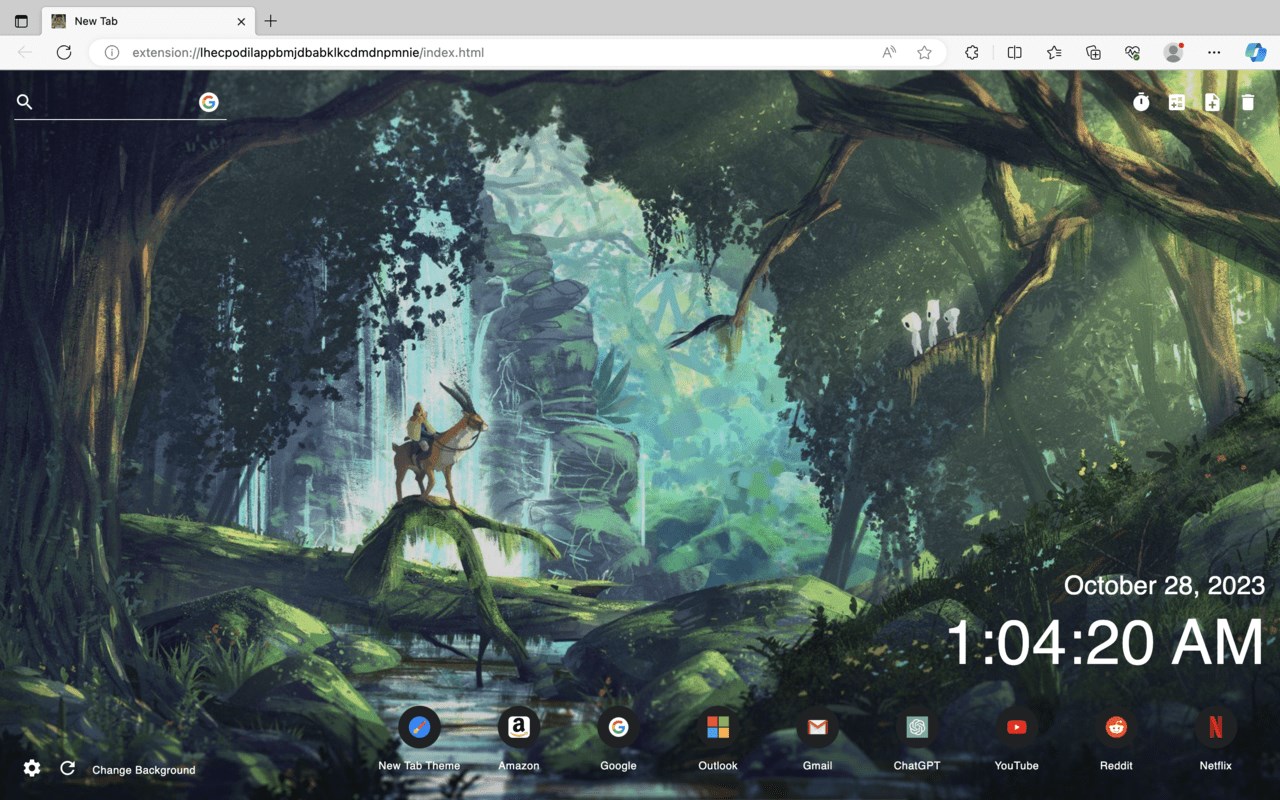Screen dimensions: 1280x800
Task: Launch the Outlook shortcut icon
Action: (x=718, y=727)
